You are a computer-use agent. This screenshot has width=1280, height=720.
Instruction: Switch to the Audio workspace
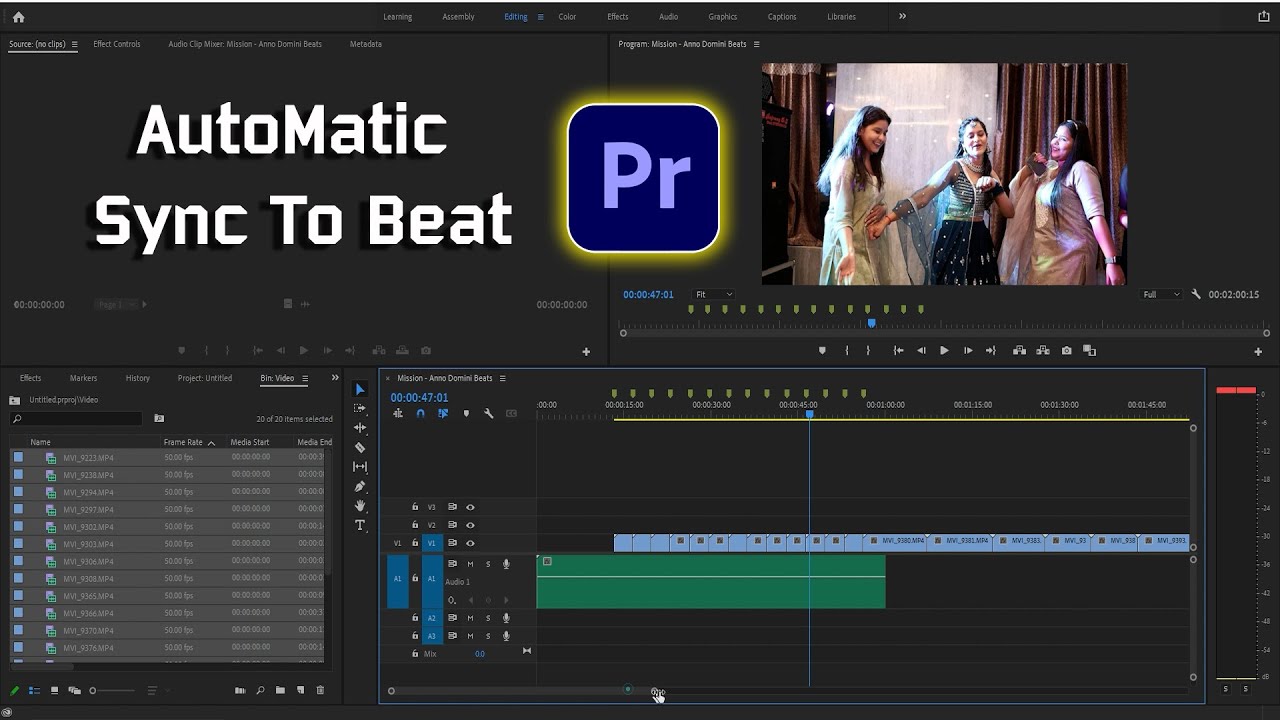tap(668, 17)
